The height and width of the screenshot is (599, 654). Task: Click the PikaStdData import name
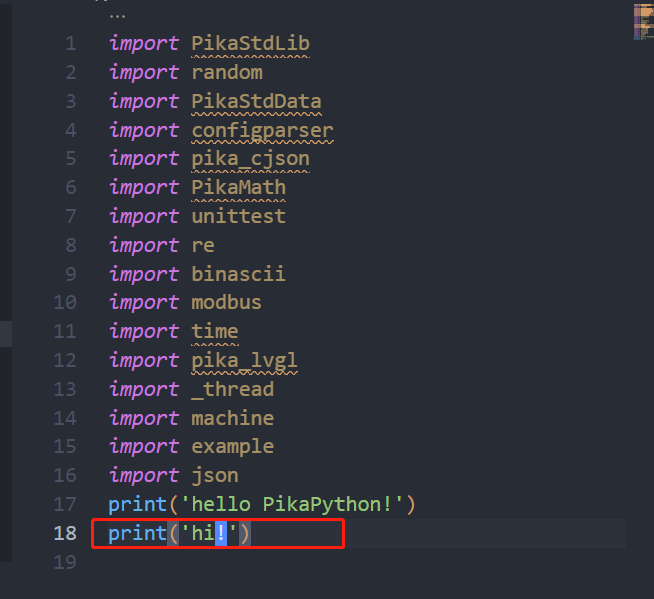point(257,101)
